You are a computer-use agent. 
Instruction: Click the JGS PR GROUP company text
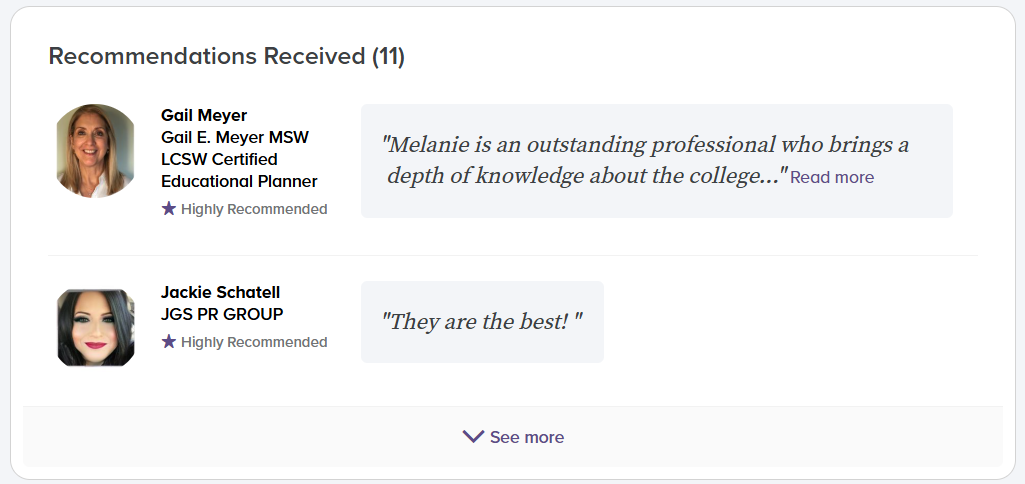[222, 314]
